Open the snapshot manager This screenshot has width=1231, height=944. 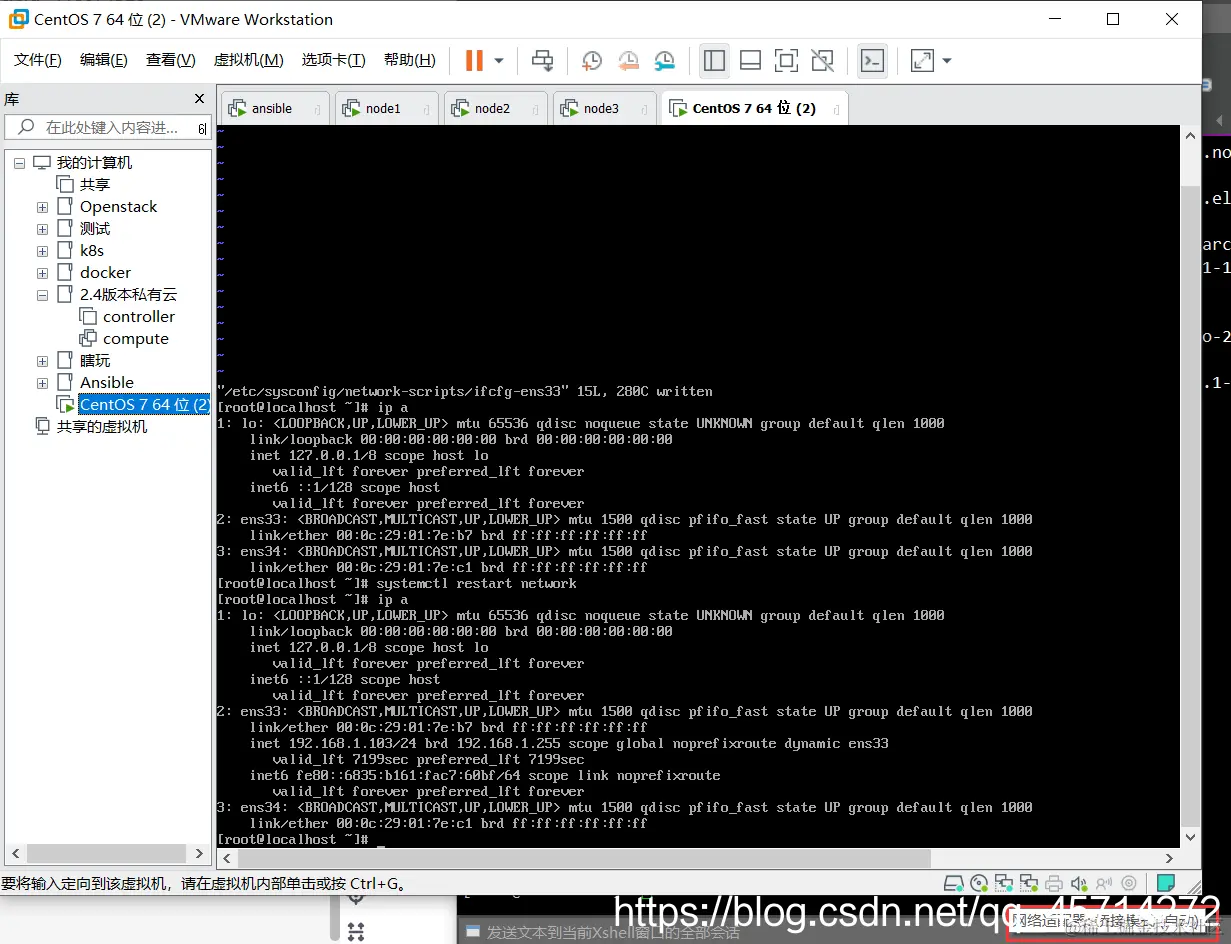[x=664, y=61]
